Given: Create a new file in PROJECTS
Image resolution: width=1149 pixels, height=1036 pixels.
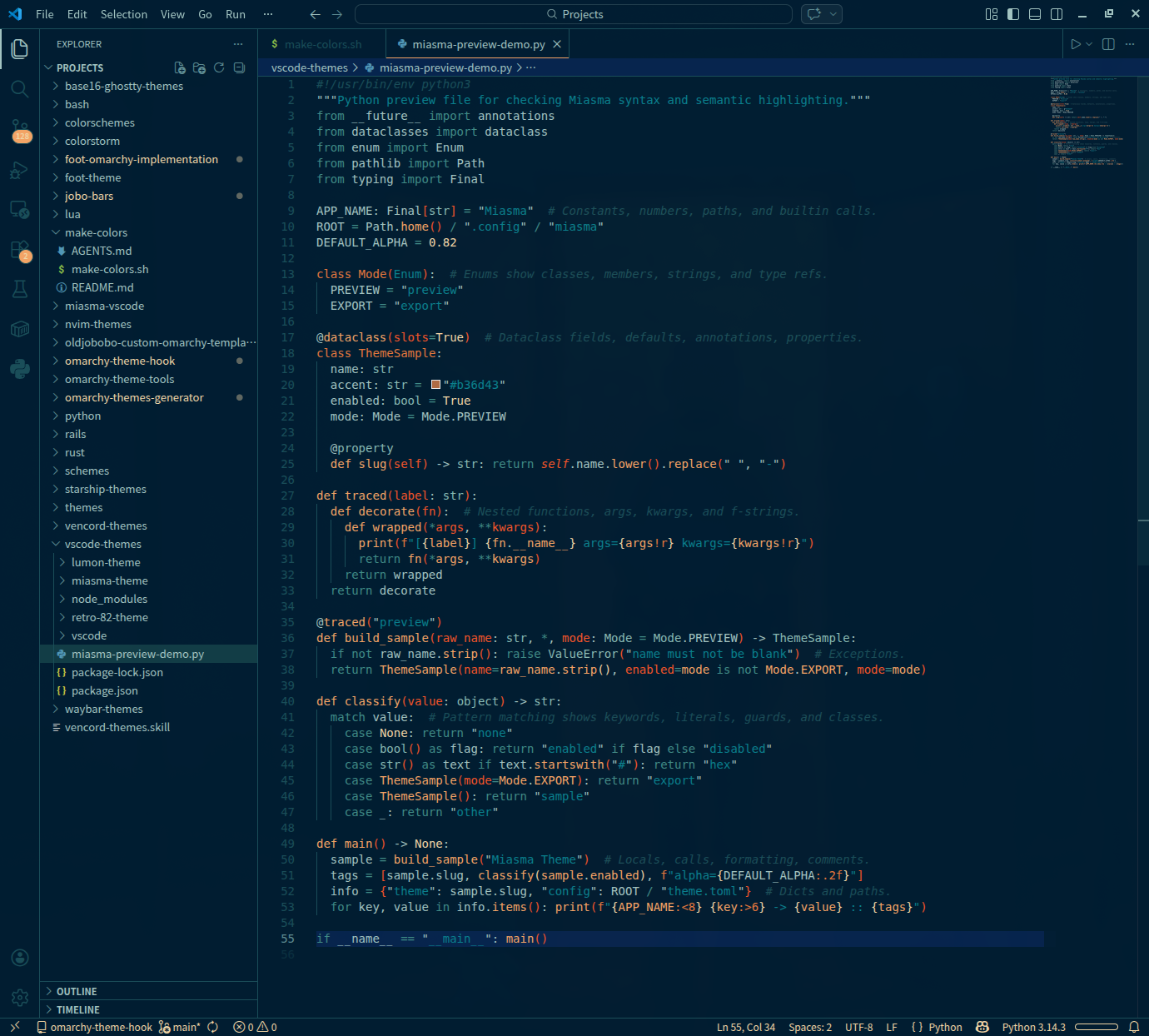Looking at the screenshot, I should coord(180,67).
